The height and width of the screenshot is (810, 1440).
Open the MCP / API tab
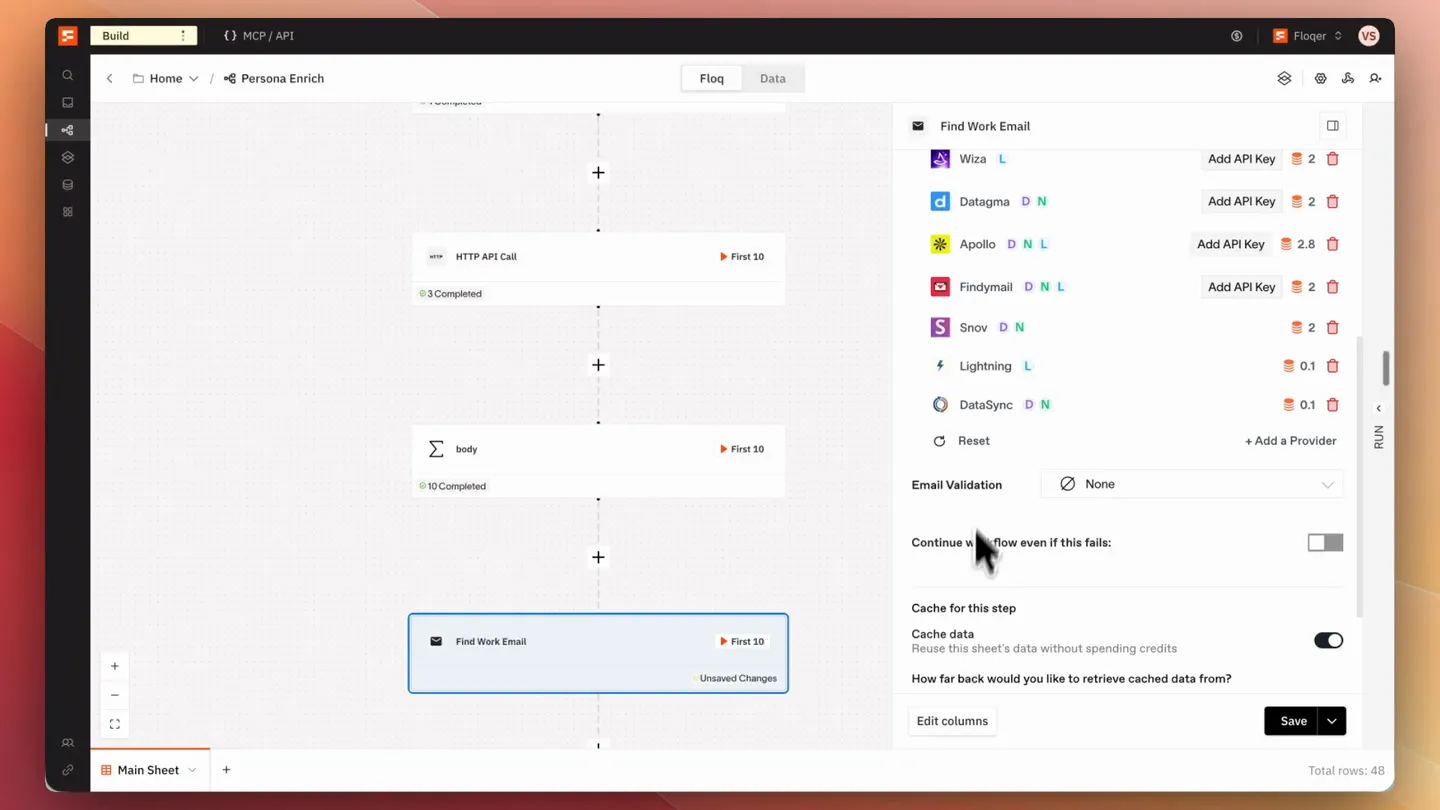click(259, 36)
